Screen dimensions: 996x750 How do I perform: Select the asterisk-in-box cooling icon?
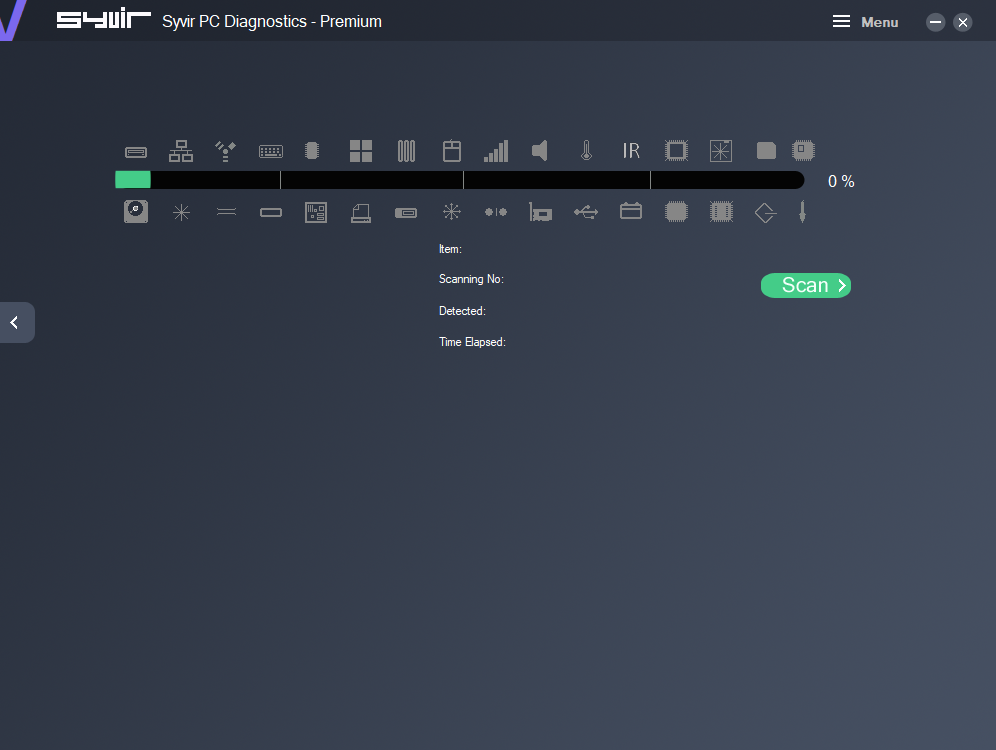click(x=721, y=151)
